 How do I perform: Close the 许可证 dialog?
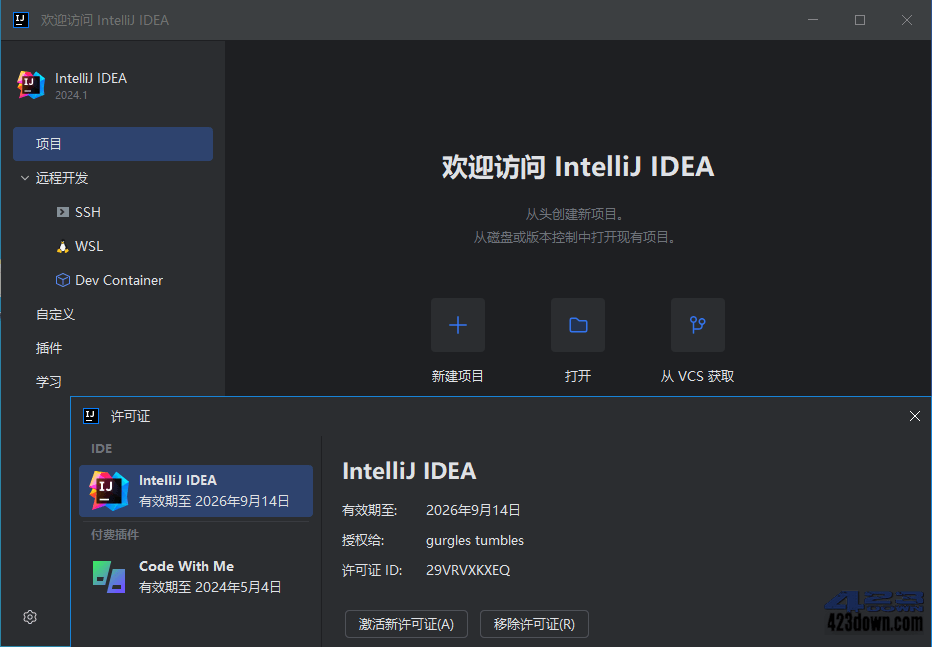(x=914, y=415)
